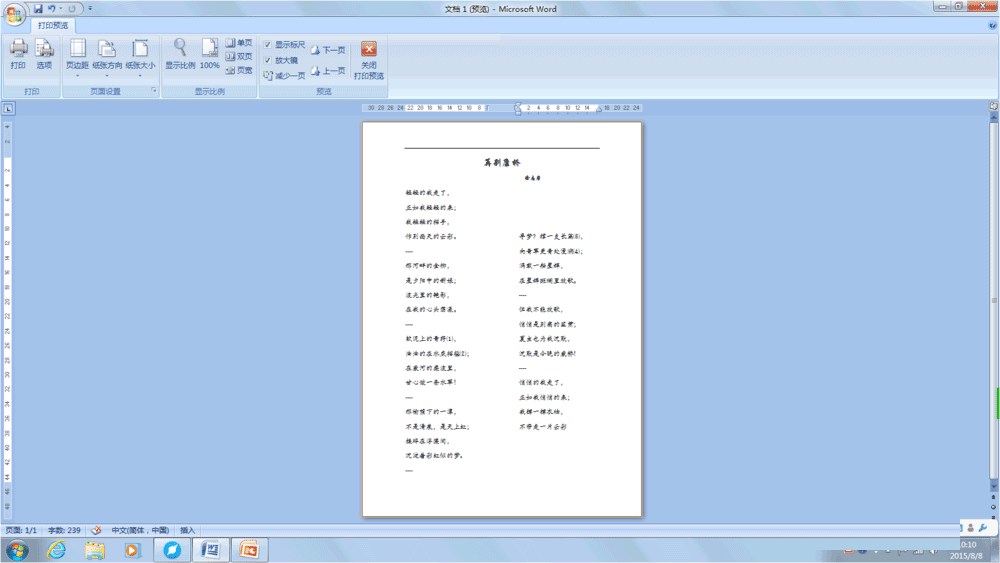Toggle Insert (插入) mode in status bar

point(188,530)
